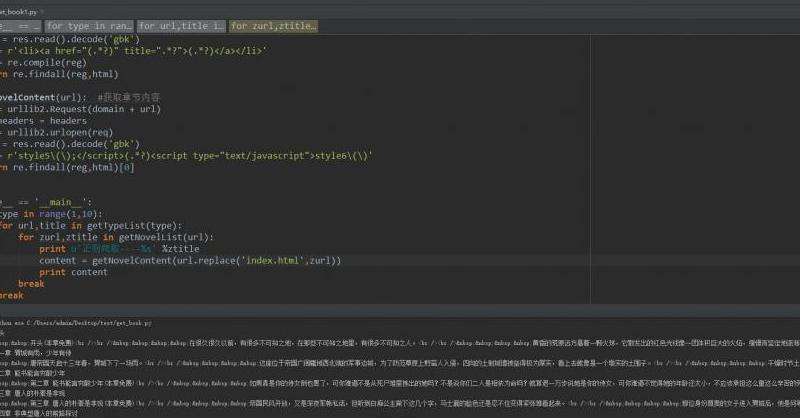800x418 pixels.
Task: Select the 'for type in ran…' breadcrumb
Action: click(x=89, y=26)
